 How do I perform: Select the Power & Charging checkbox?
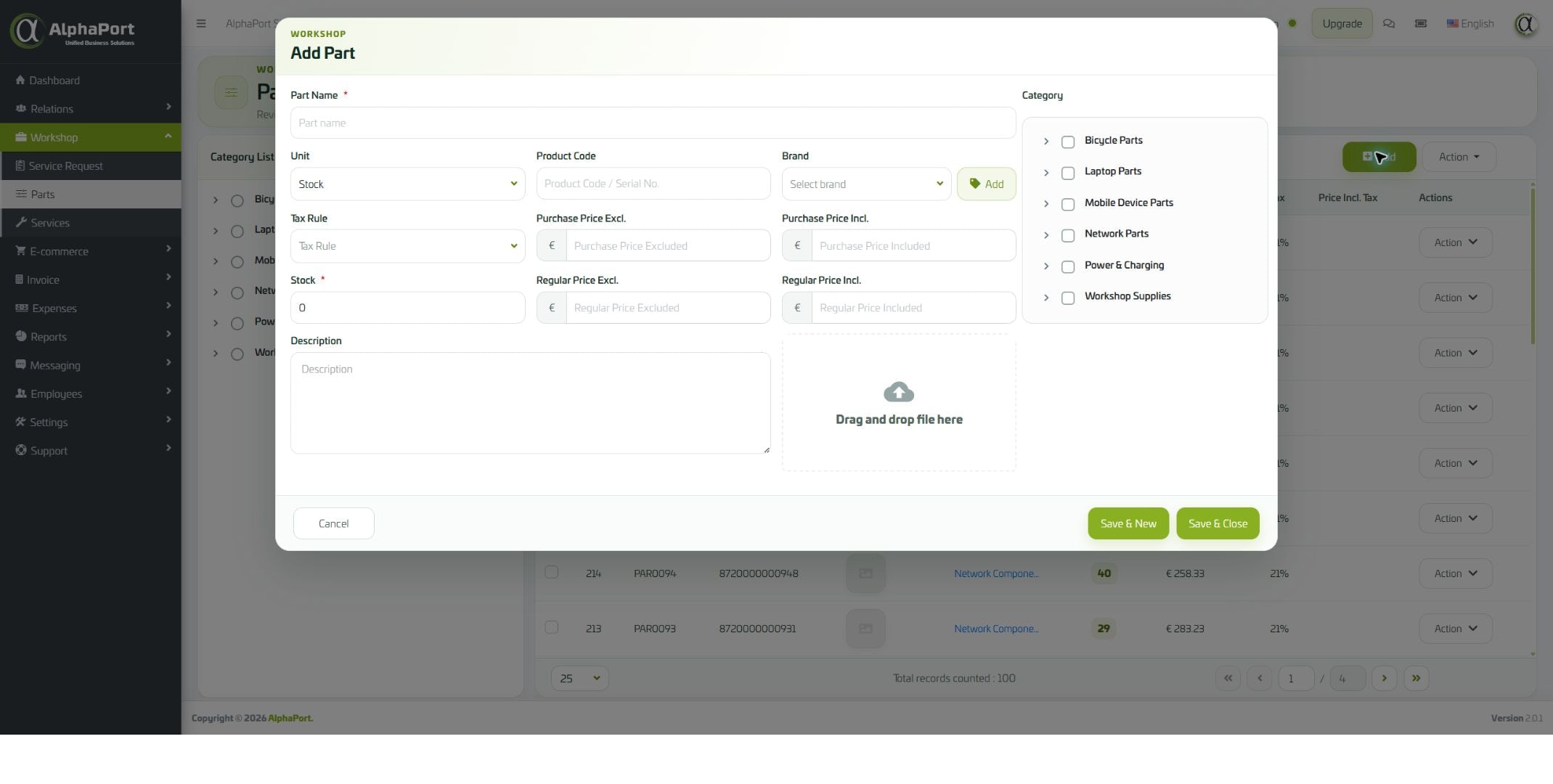tap(1068, 266)
